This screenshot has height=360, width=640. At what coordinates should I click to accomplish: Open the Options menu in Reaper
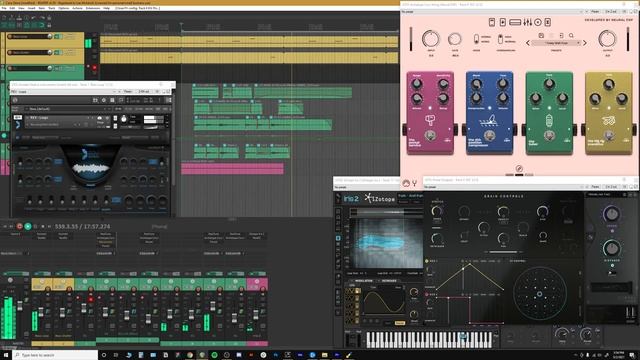[x=64, y=8]
